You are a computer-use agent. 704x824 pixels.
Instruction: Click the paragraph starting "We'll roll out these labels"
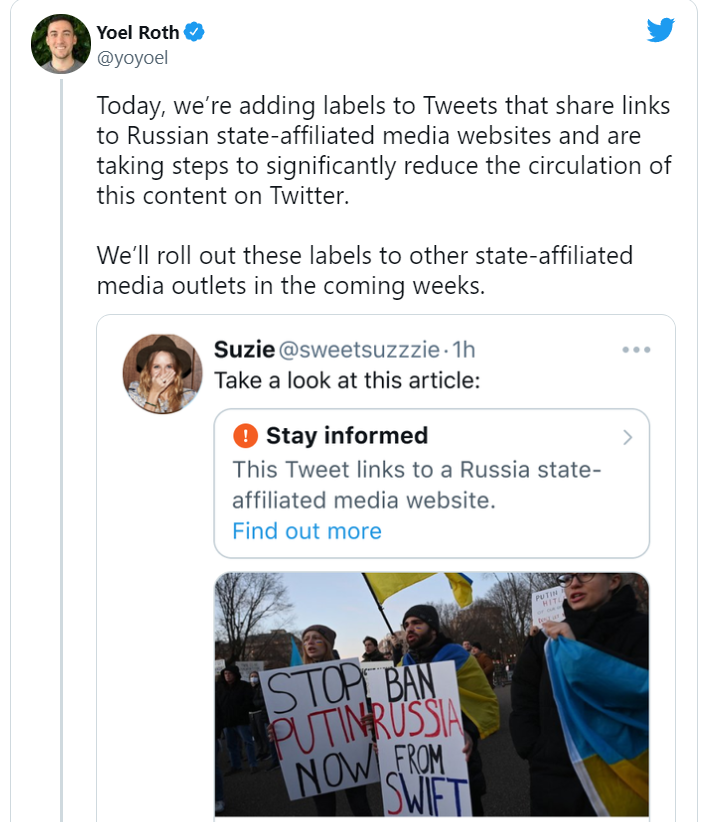(x=364, y=270)
